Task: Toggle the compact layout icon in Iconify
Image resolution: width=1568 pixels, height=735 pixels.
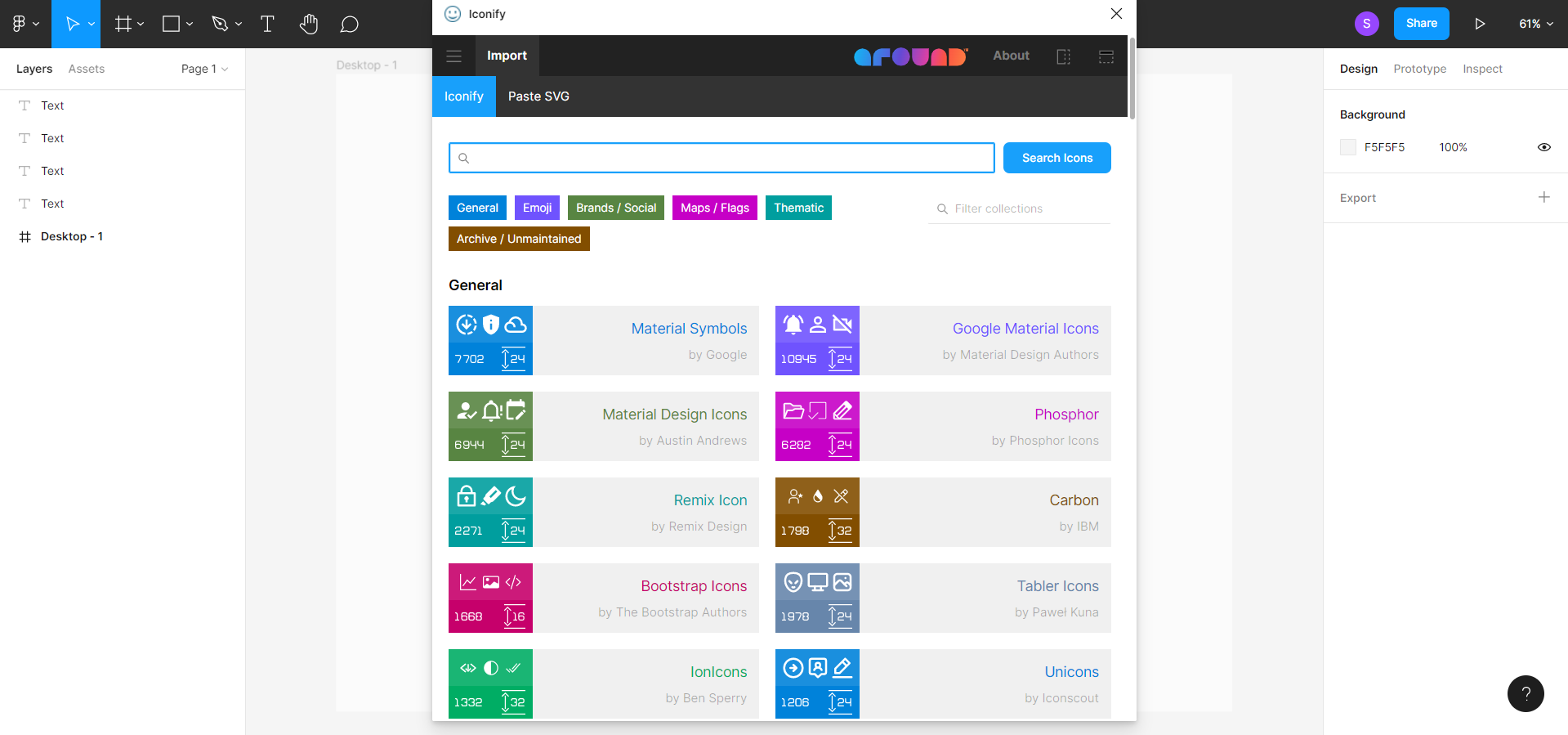Action: point(1063,56)
